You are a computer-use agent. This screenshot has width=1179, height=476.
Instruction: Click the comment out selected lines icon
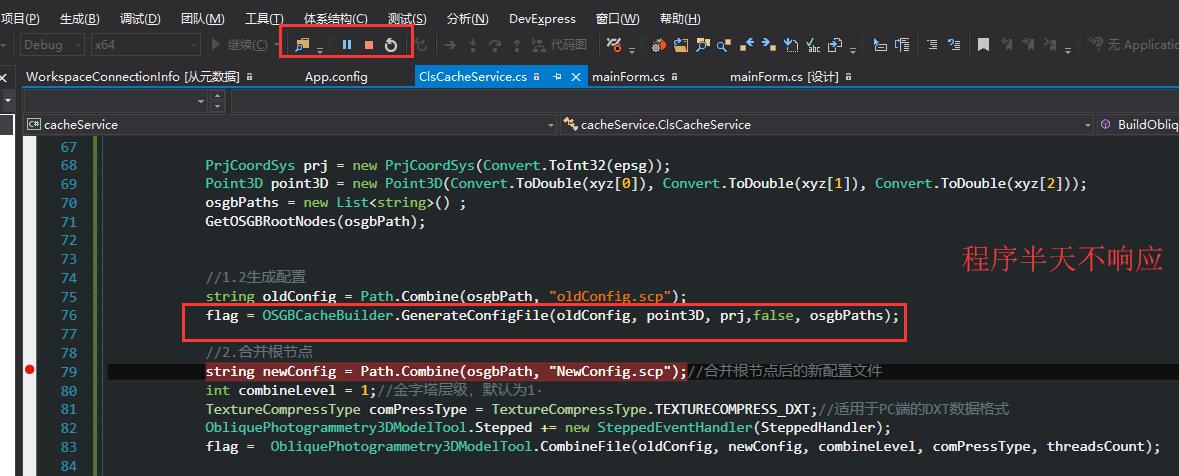click(932, 45)
